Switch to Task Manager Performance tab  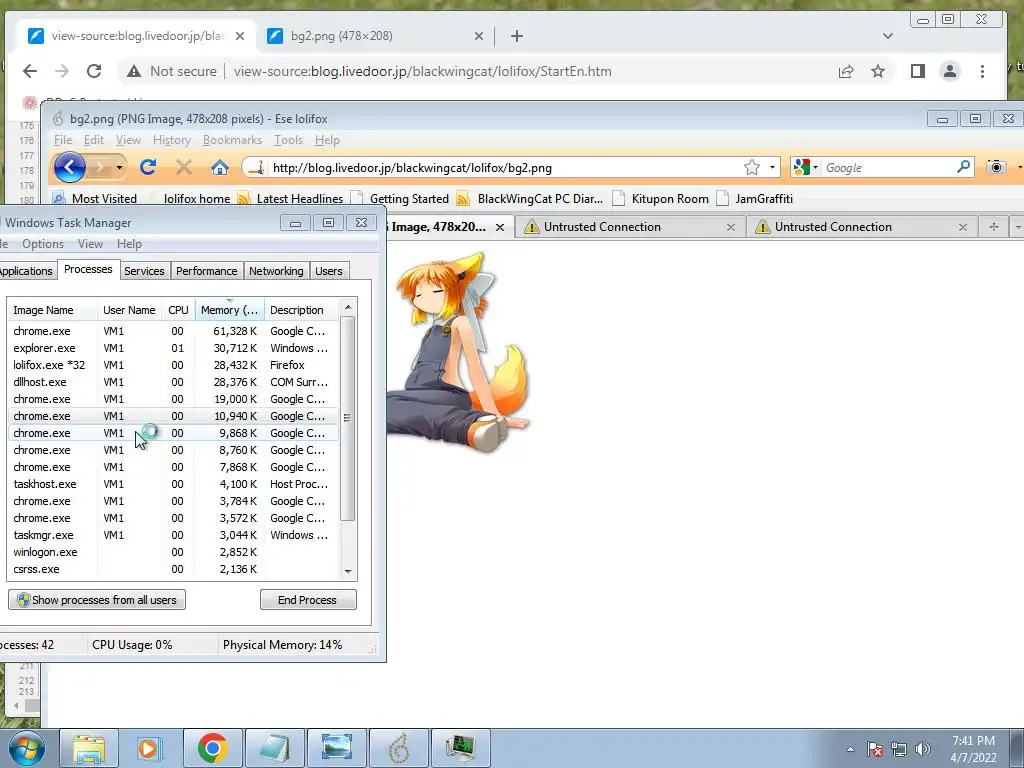[206, 271]
